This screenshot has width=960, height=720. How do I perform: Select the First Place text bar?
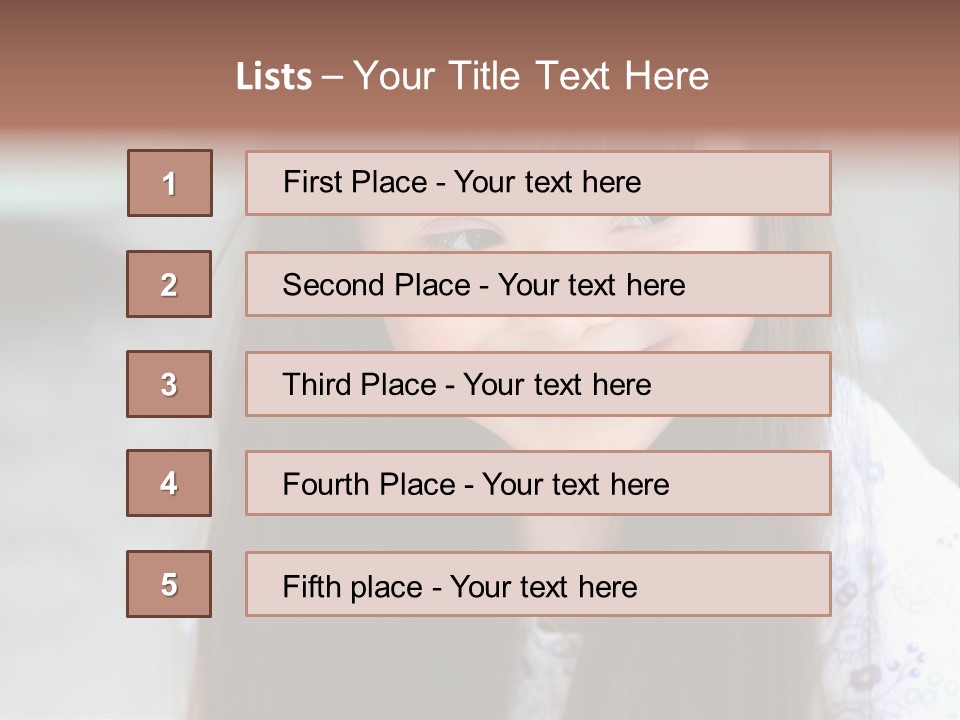click(538, 183)
